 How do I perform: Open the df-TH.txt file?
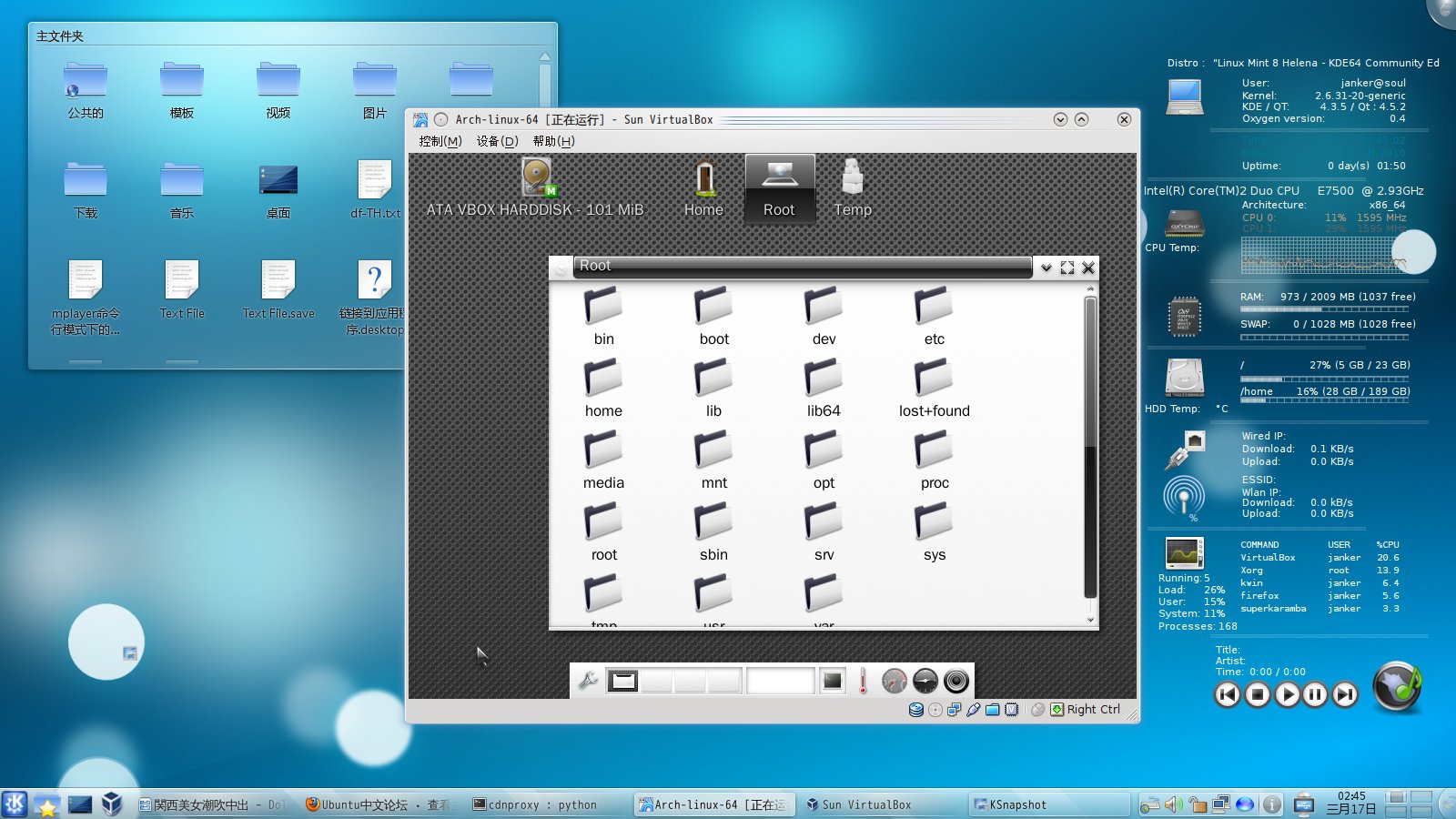coord(375,190)
